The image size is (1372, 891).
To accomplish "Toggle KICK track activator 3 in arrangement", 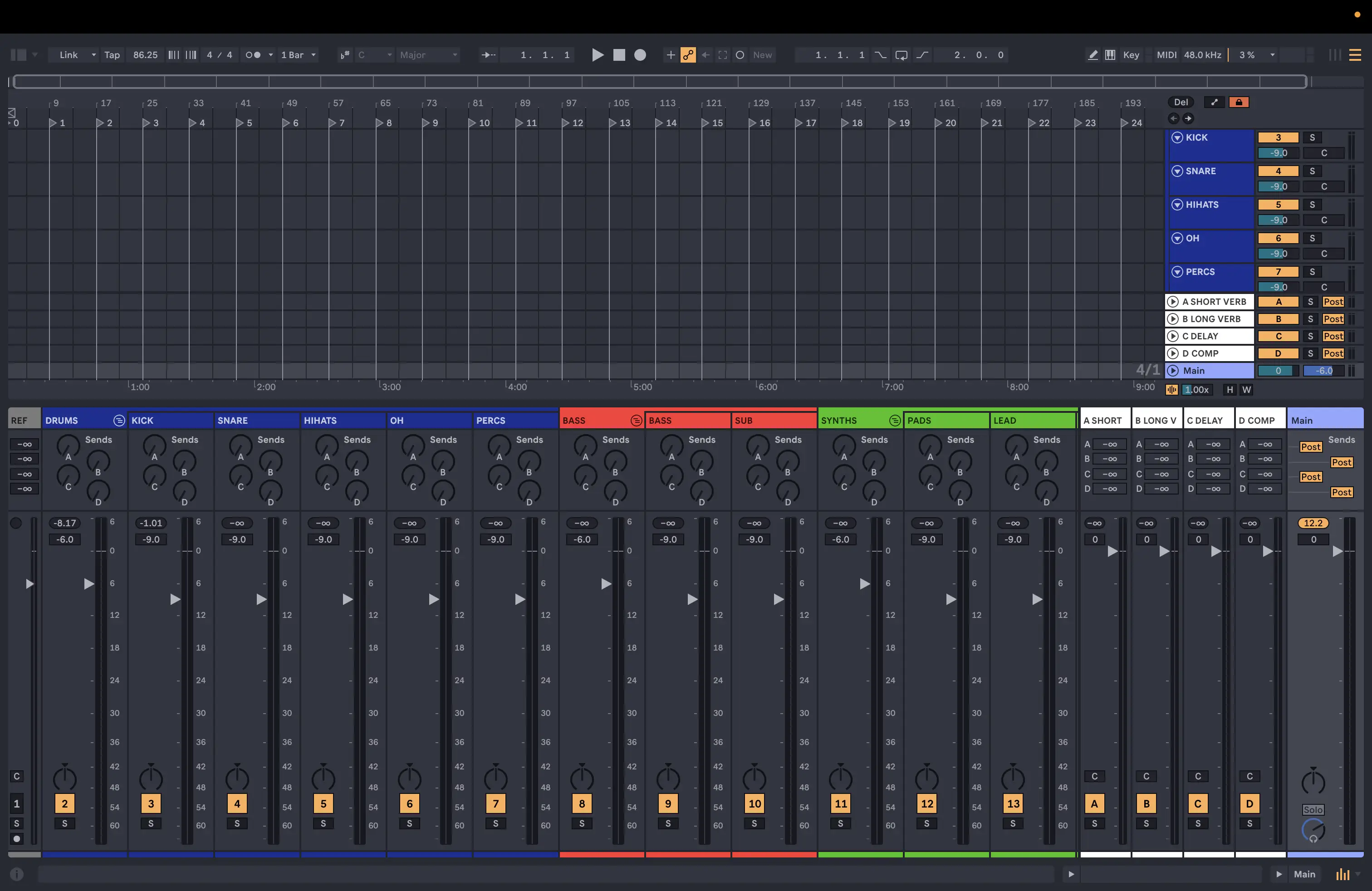I will (x=1278, y=137).
